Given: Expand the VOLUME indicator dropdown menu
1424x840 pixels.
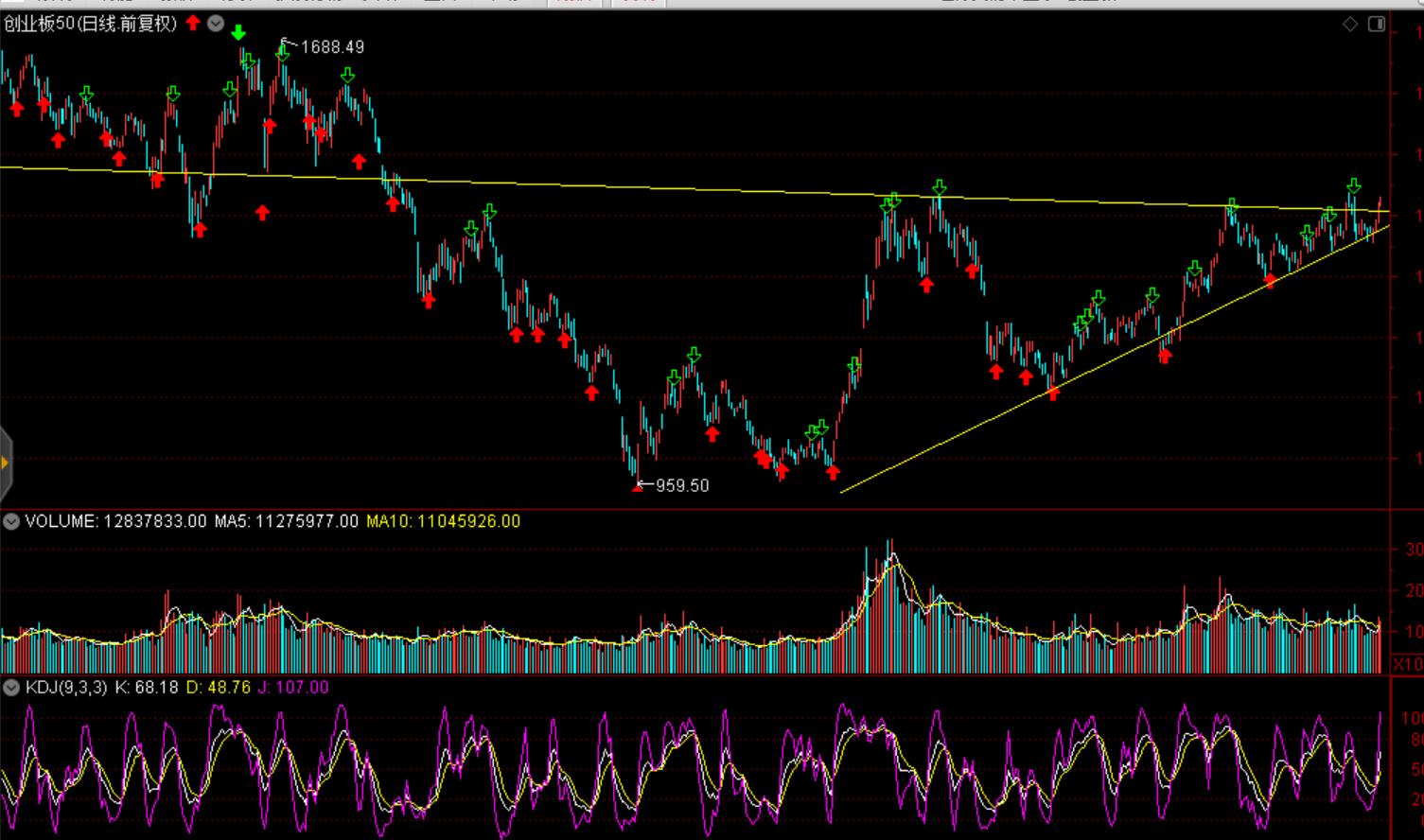Looking at the screenshot, I should [x=11, y=521].
